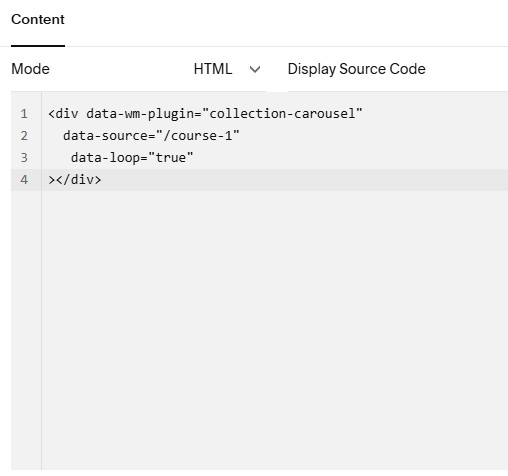Click the Mode label
This screenshot has height=476, width=508.
pos(30,69)
